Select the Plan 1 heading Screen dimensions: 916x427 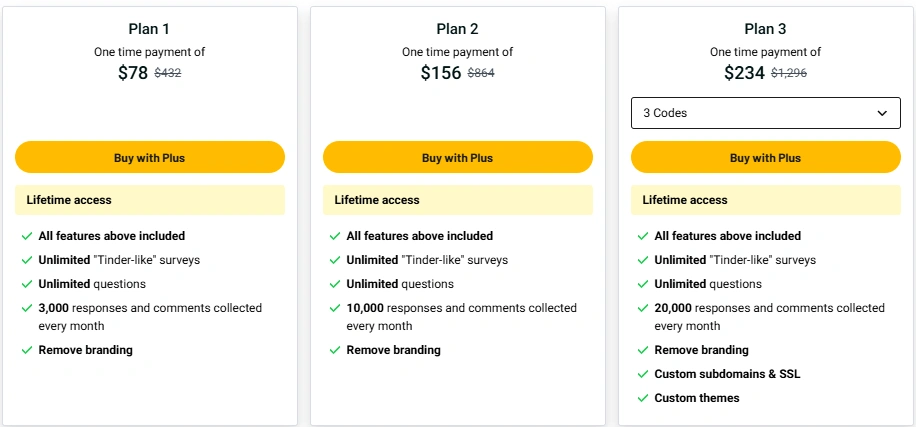click(x=150, y=29)
